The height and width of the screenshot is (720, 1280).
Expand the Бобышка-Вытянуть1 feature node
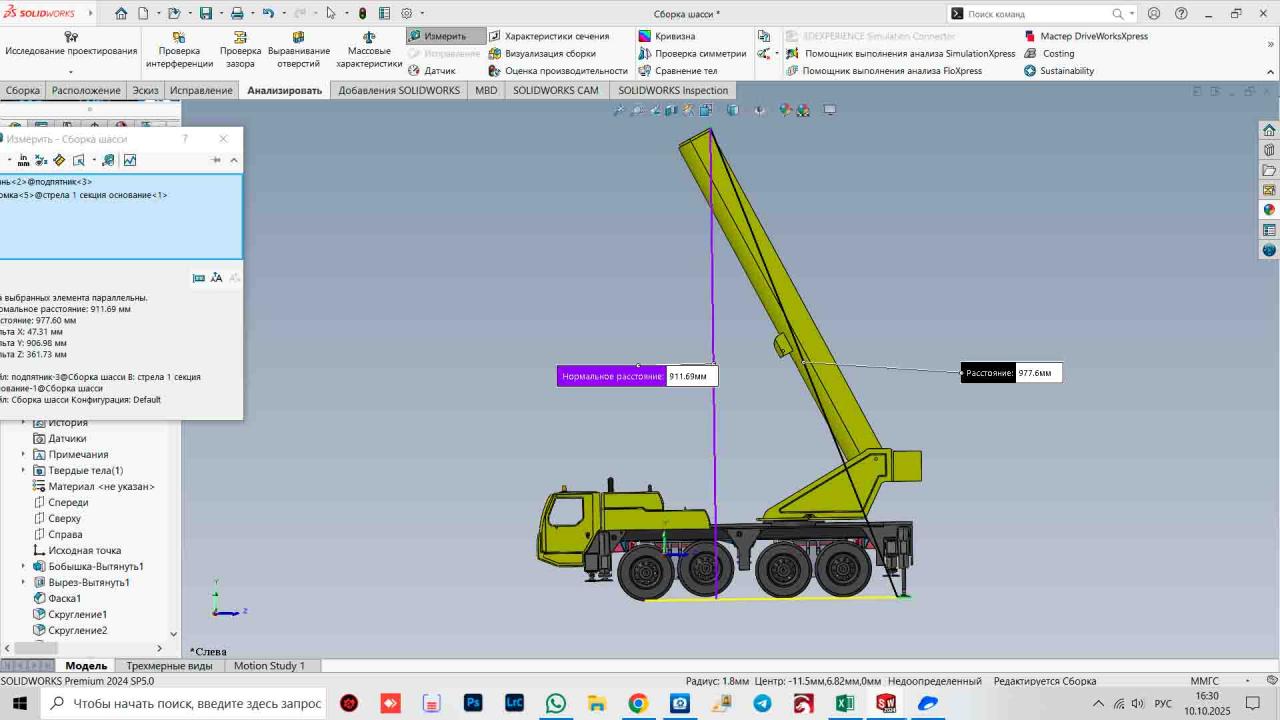tap(24, 566)
